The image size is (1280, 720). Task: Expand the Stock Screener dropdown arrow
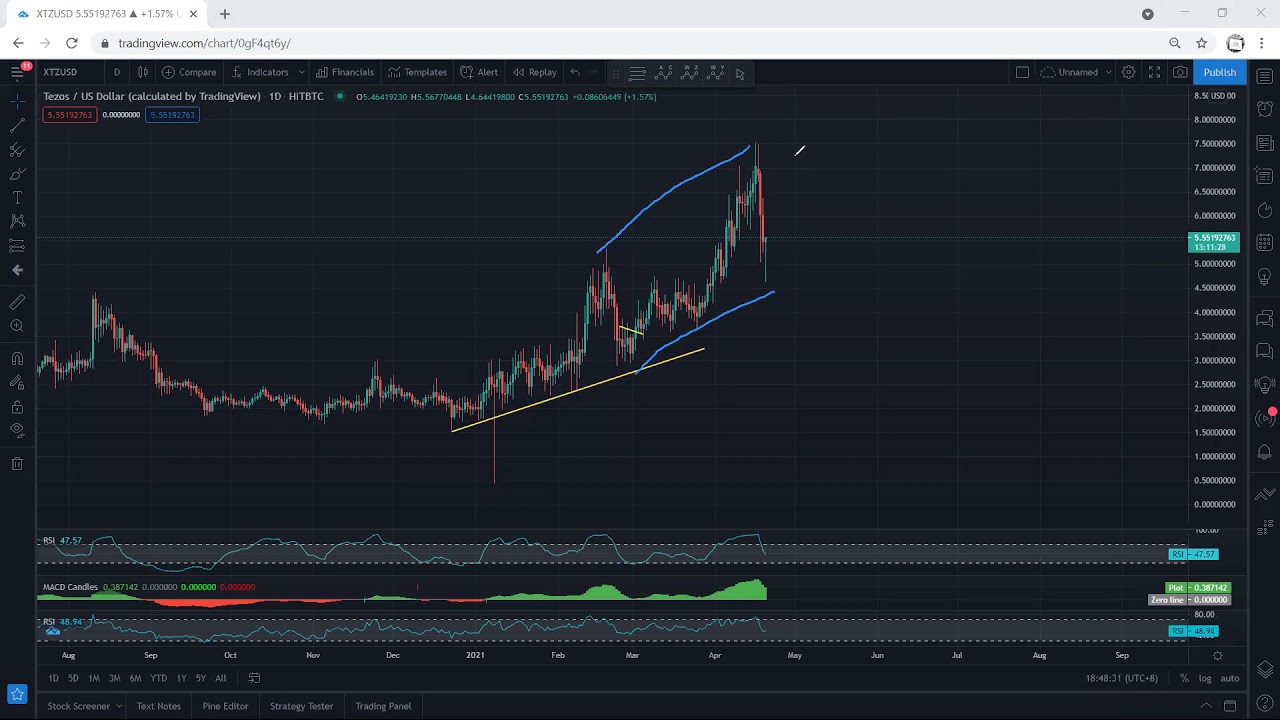pyautogui.click(x=119, y=706)
